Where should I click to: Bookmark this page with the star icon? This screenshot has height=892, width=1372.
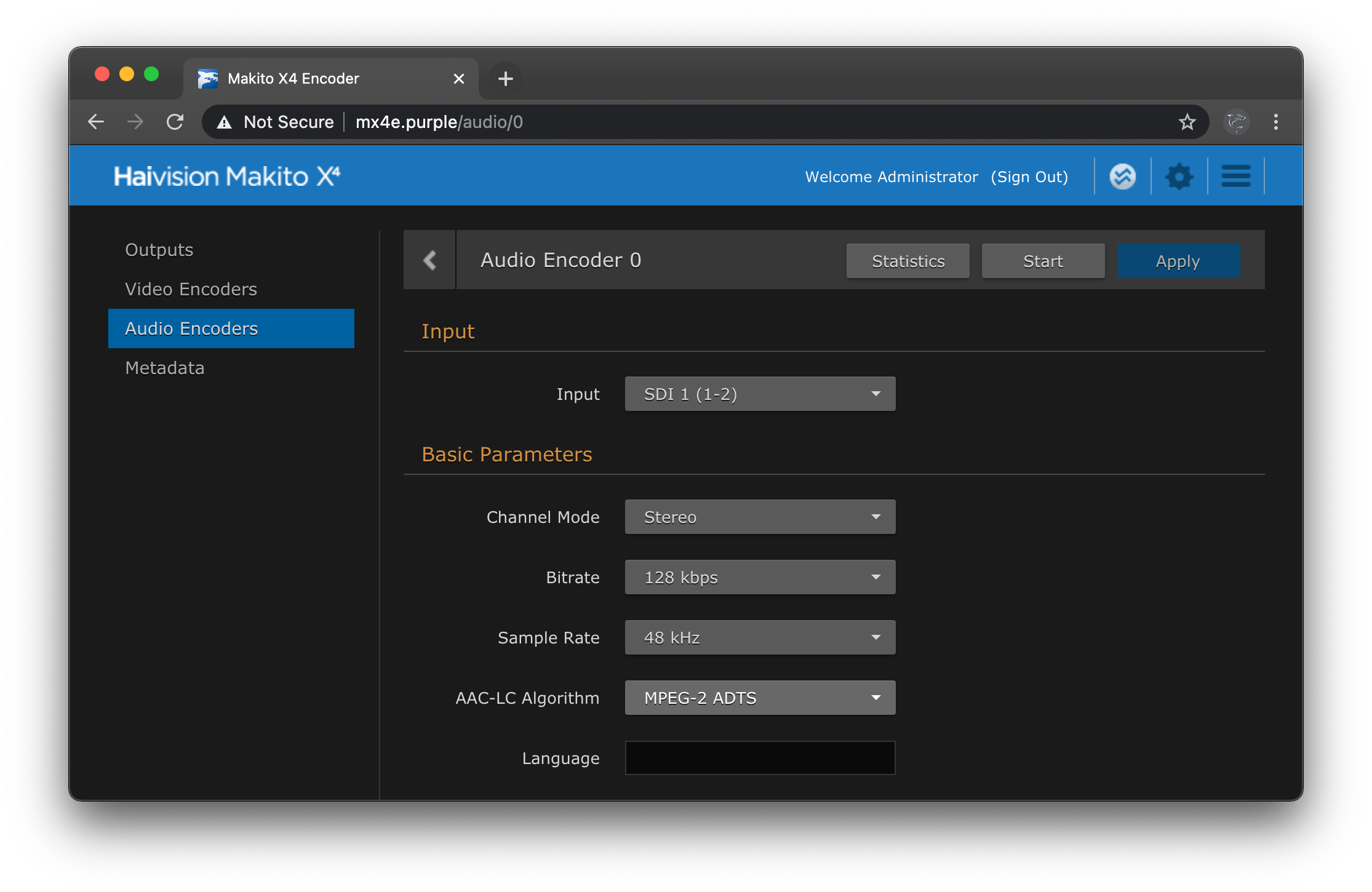[x=1187, y=122]
